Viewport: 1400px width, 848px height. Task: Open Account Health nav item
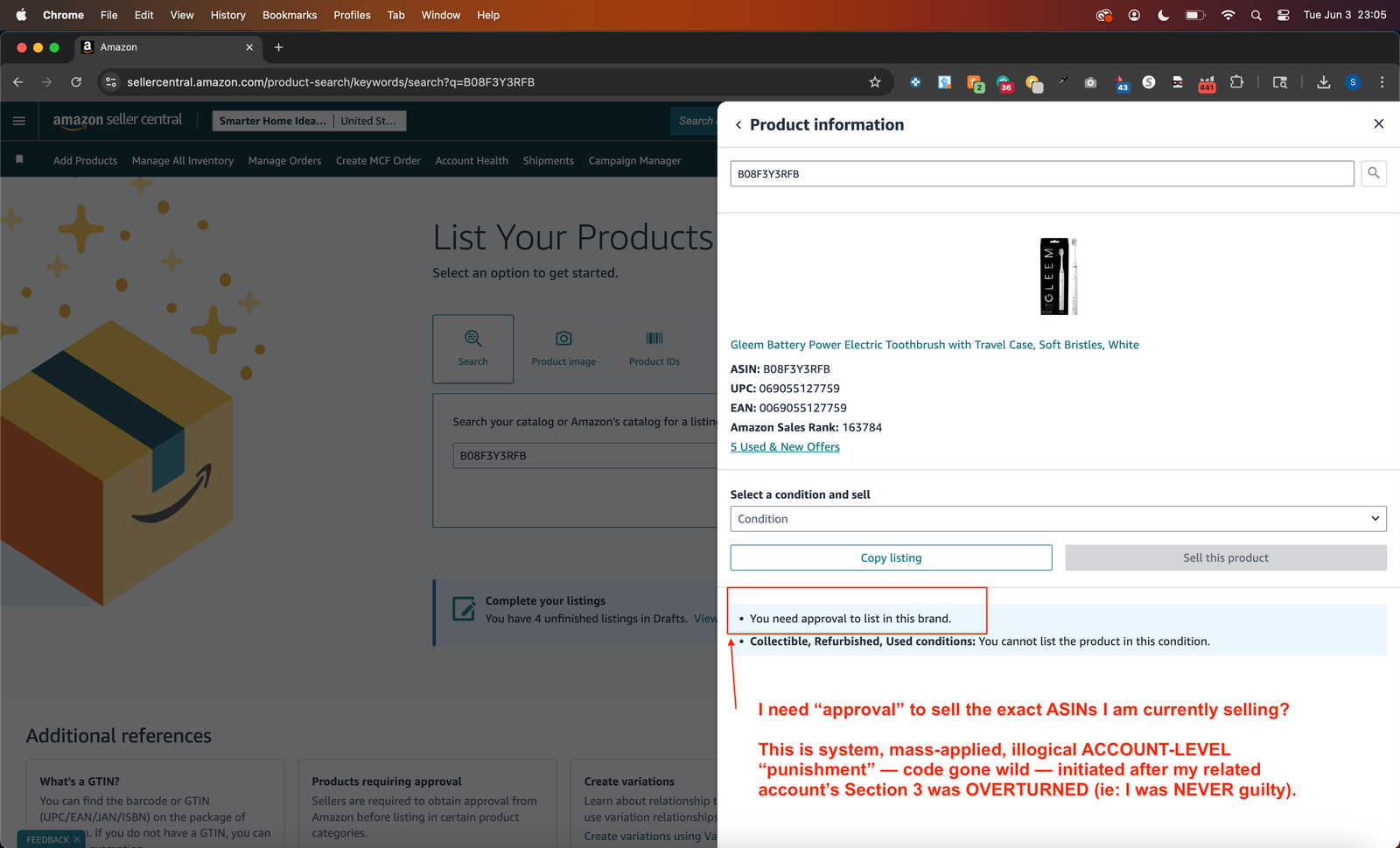coord(472,161)
